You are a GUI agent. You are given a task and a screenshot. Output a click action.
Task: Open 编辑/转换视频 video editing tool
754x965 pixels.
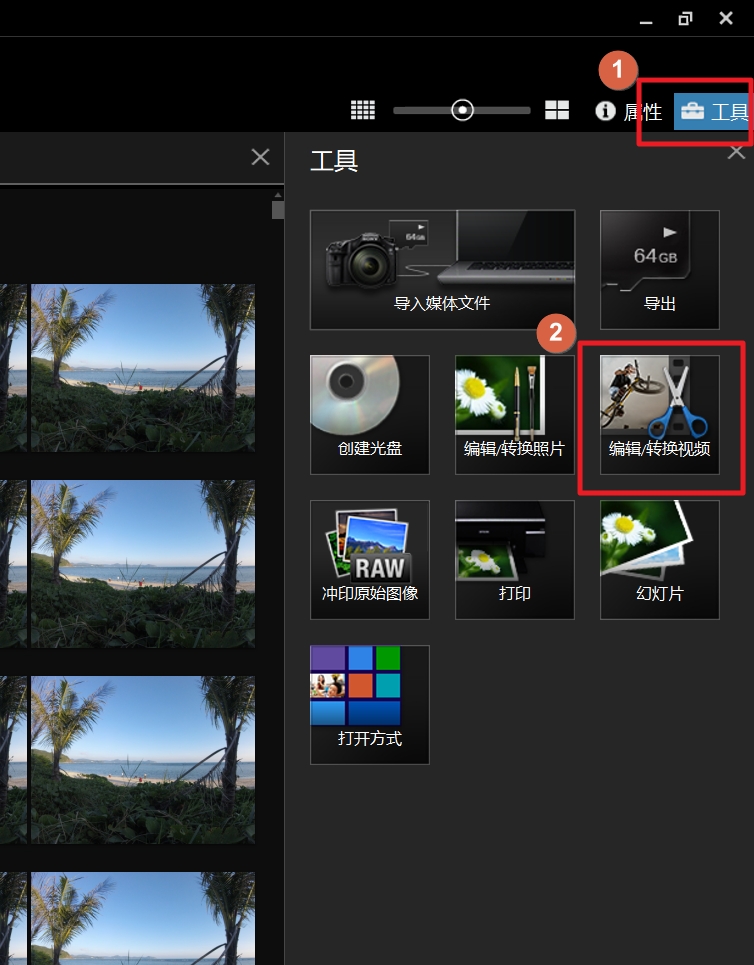click(x=659, y=414)
